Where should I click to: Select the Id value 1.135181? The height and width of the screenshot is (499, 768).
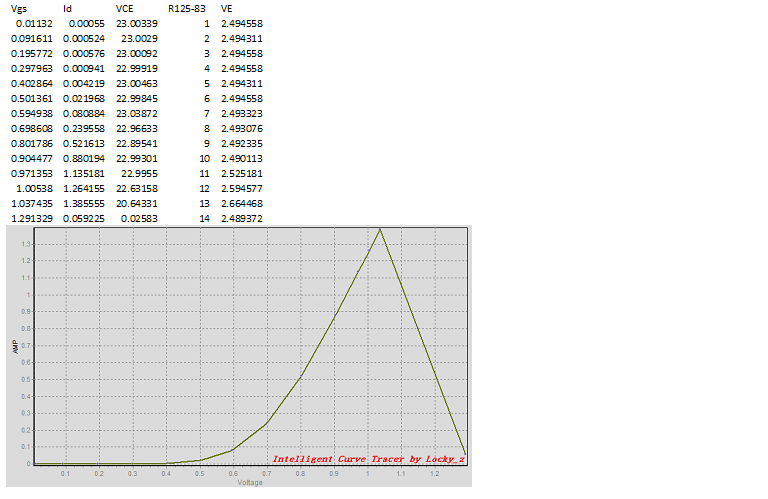(84, 174)
